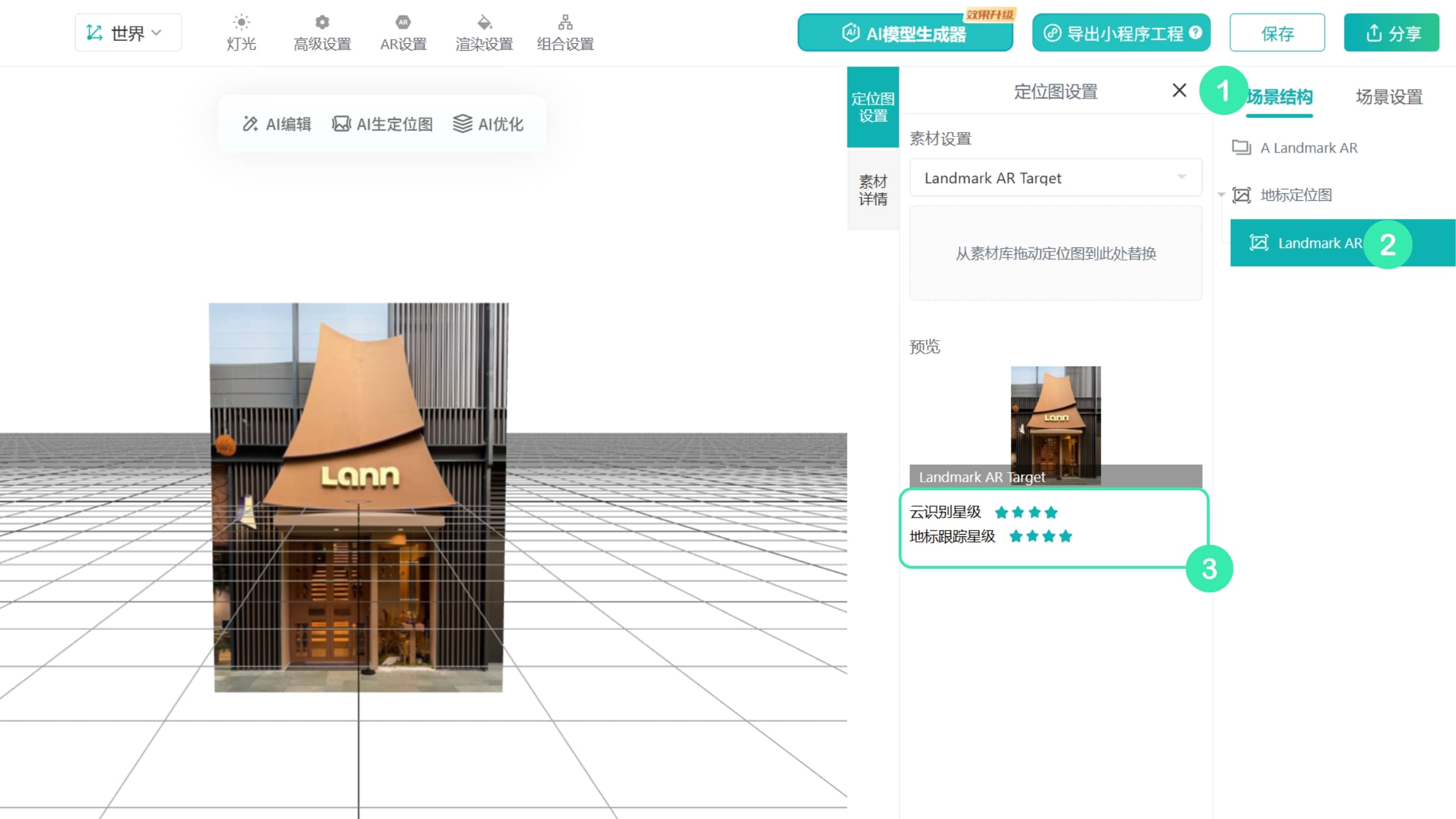The height and width of the screenshot is (819, 1456).
Task: Select the AI优化 tool
Action: point(488,124)
